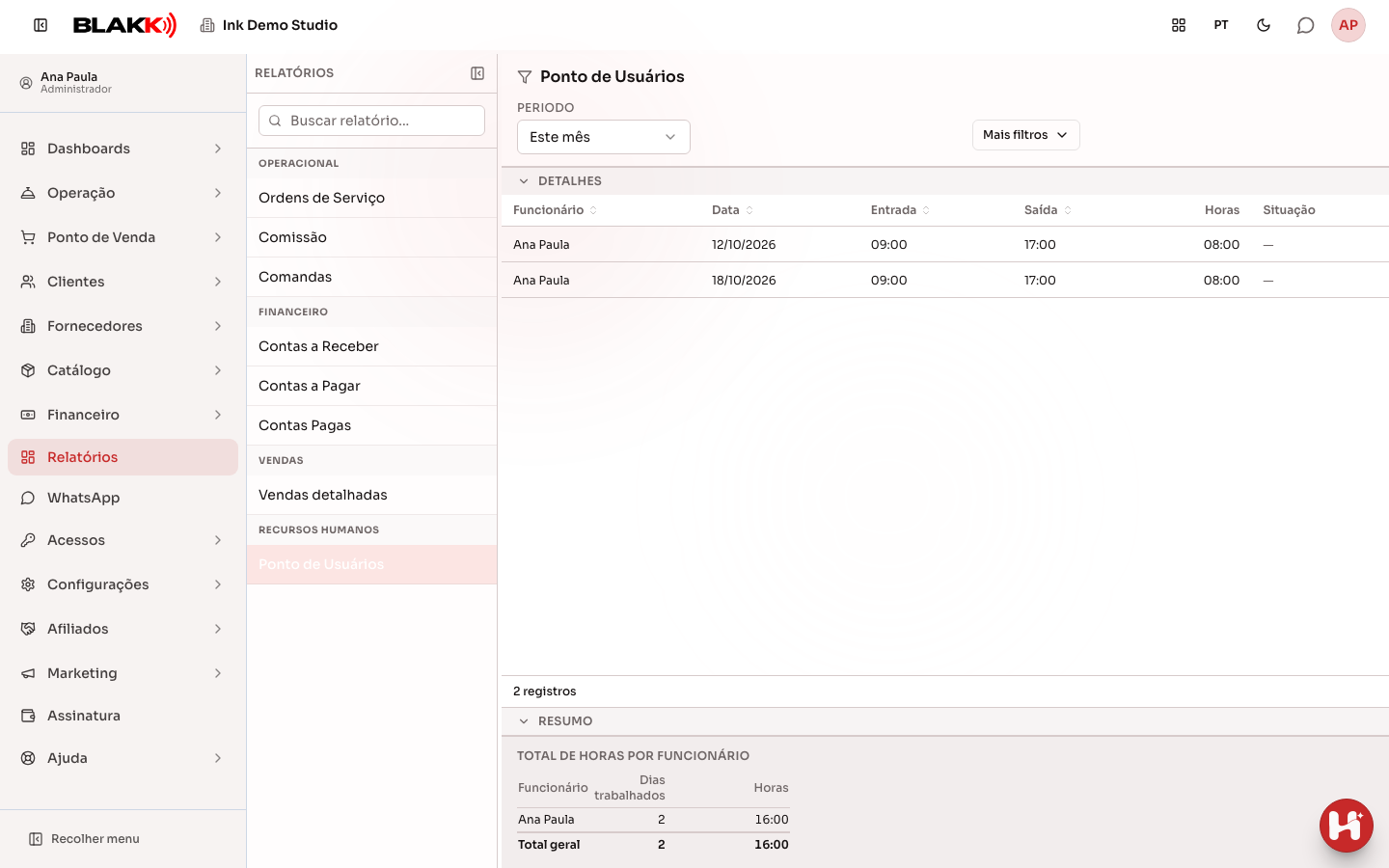Expand the Clientes sidebar menu
The height and width of the screenshot is (868, 1389).
click(123, 282)
